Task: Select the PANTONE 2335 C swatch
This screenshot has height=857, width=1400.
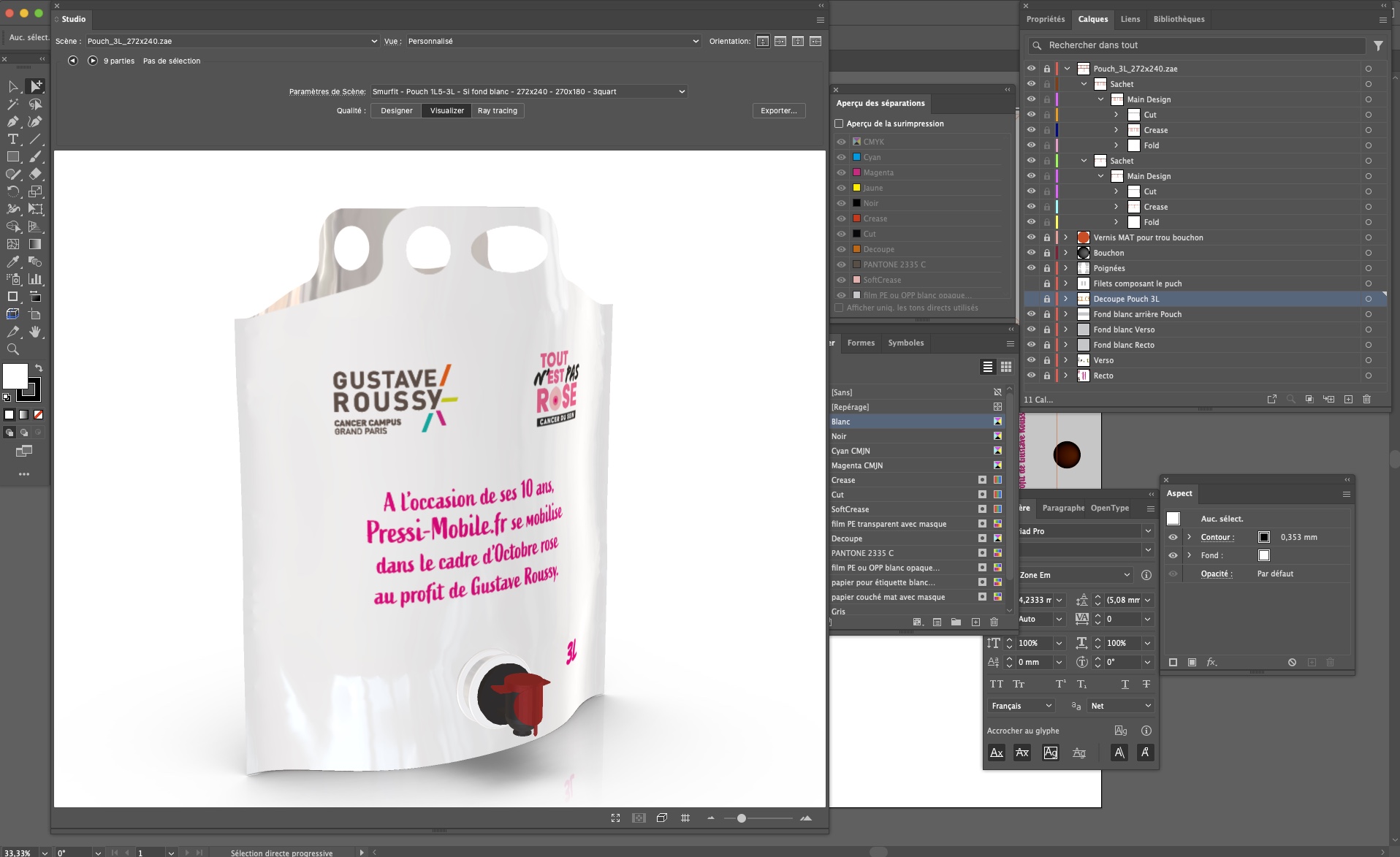Action: coord(862,553)
